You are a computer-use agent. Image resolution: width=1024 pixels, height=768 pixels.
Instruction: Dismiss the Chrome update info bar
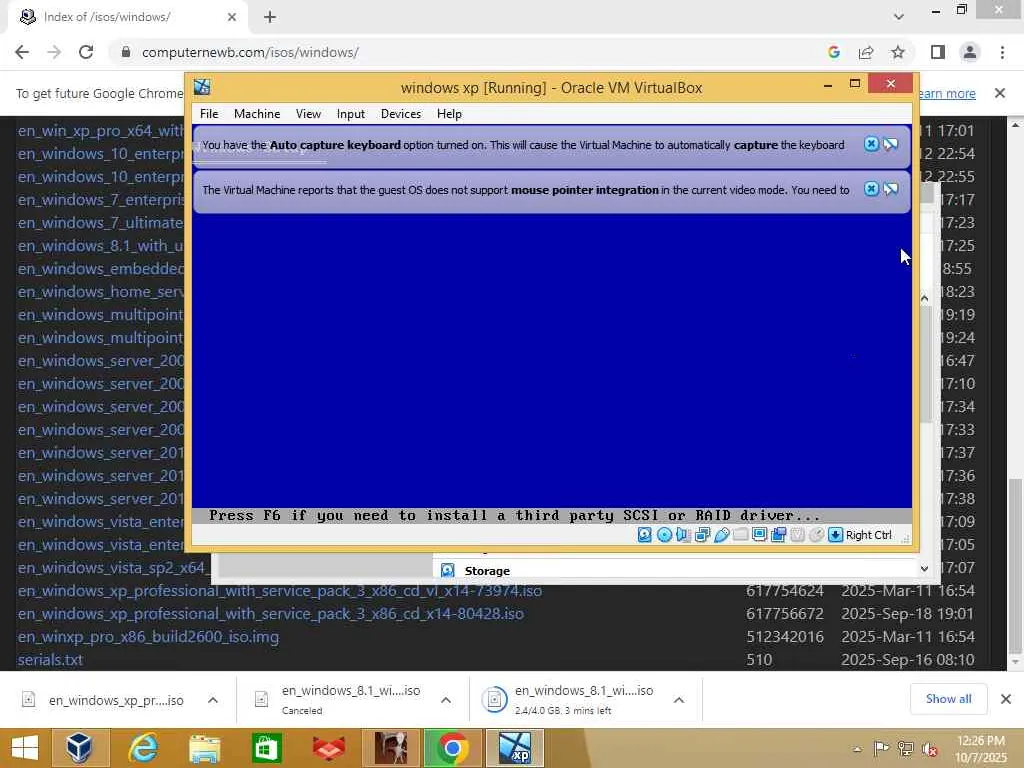(x=1000, y=93)
